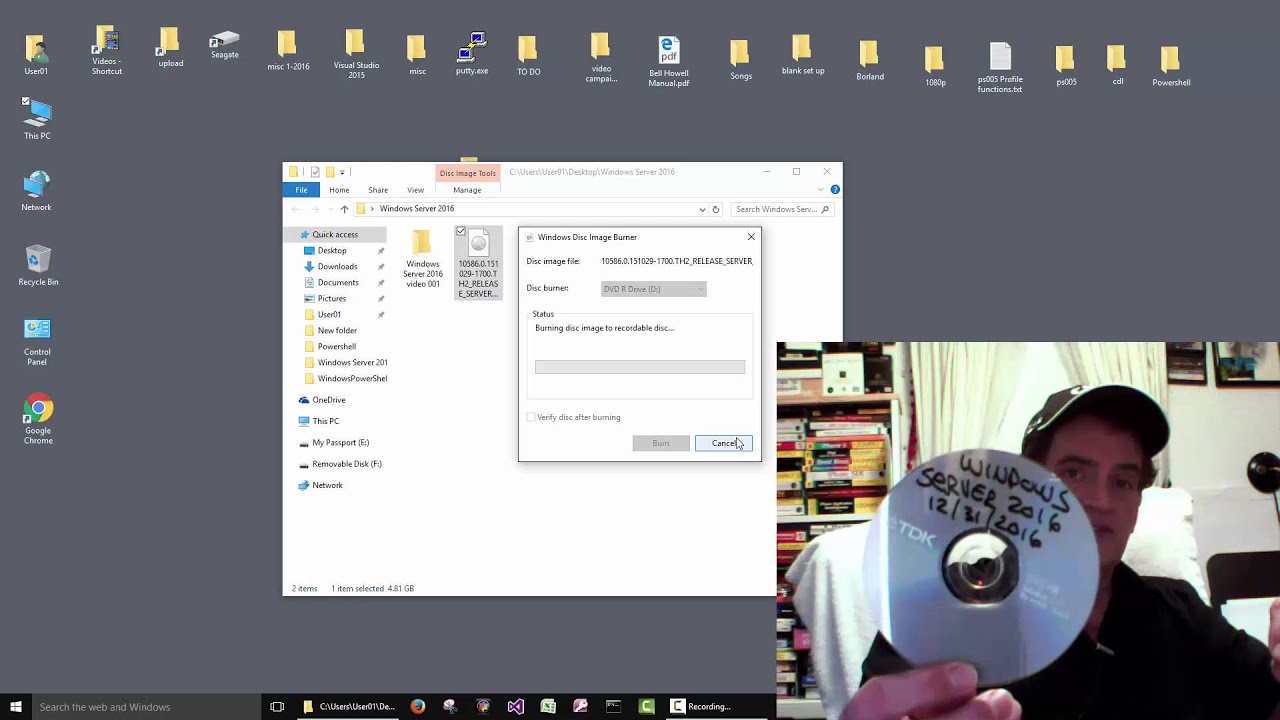Select Removable Disk (F:) drive

point(347,464)
